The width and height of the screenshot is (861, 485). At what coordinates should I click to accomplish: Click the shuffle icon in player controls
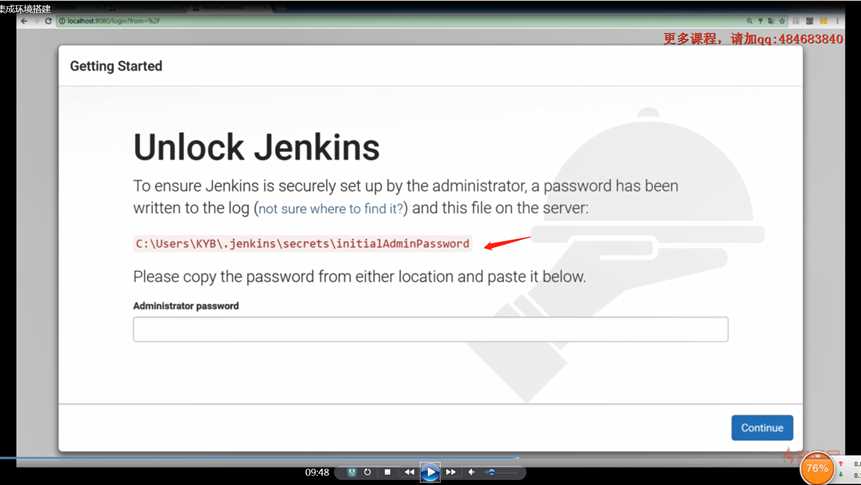(x=351, y=472)
